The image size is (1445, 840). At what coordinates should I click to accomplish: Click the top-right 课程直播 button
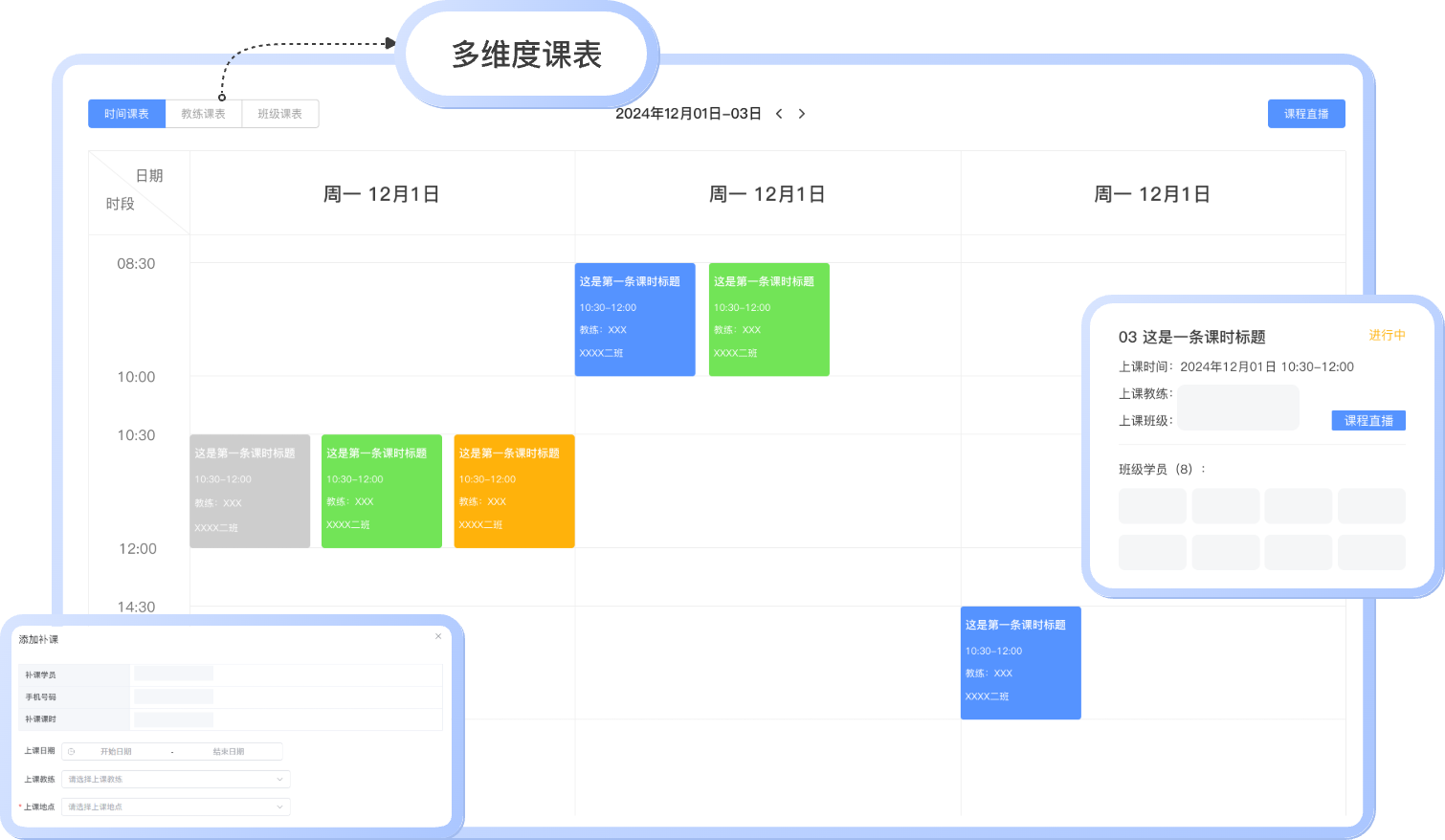click(x=1306, y=112)
